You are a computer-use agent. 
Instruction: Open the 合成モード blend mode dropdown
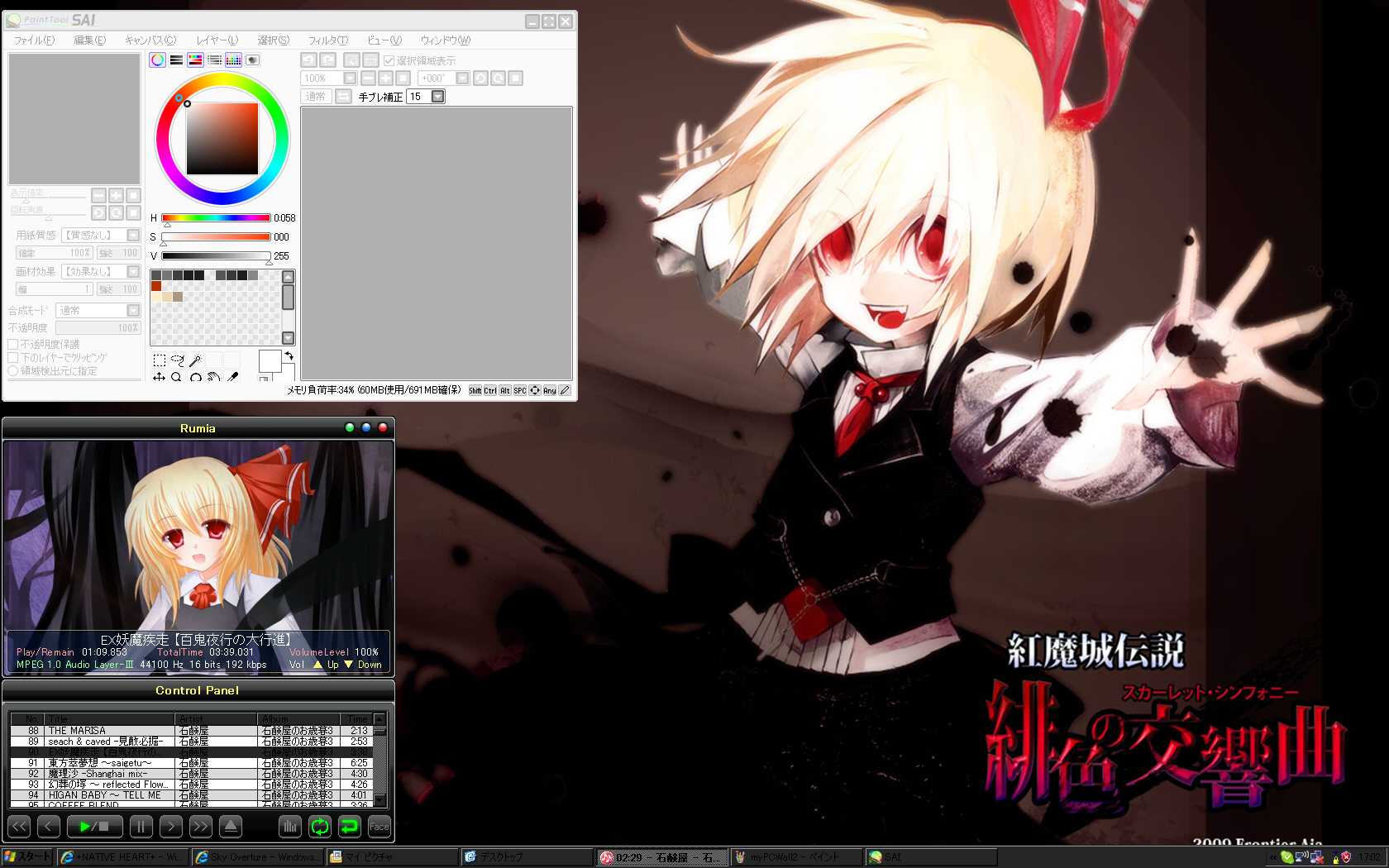[x=133, y=311]
